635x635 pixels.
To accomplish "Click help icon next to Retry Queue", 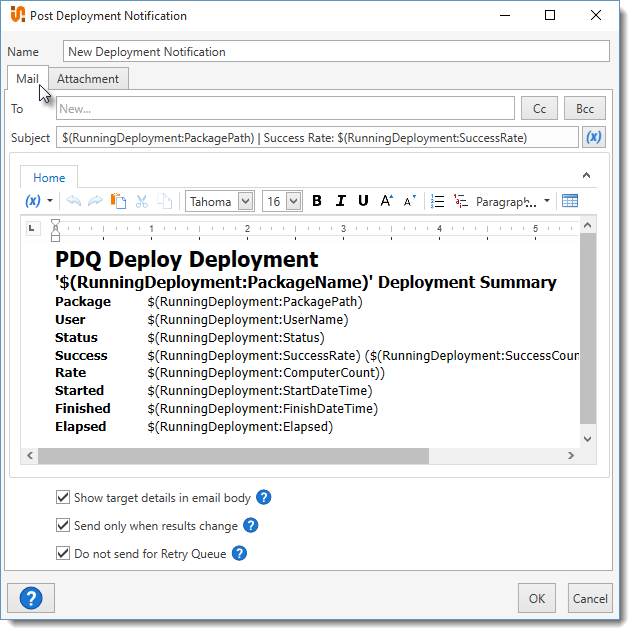I will (x=239, y=553).
